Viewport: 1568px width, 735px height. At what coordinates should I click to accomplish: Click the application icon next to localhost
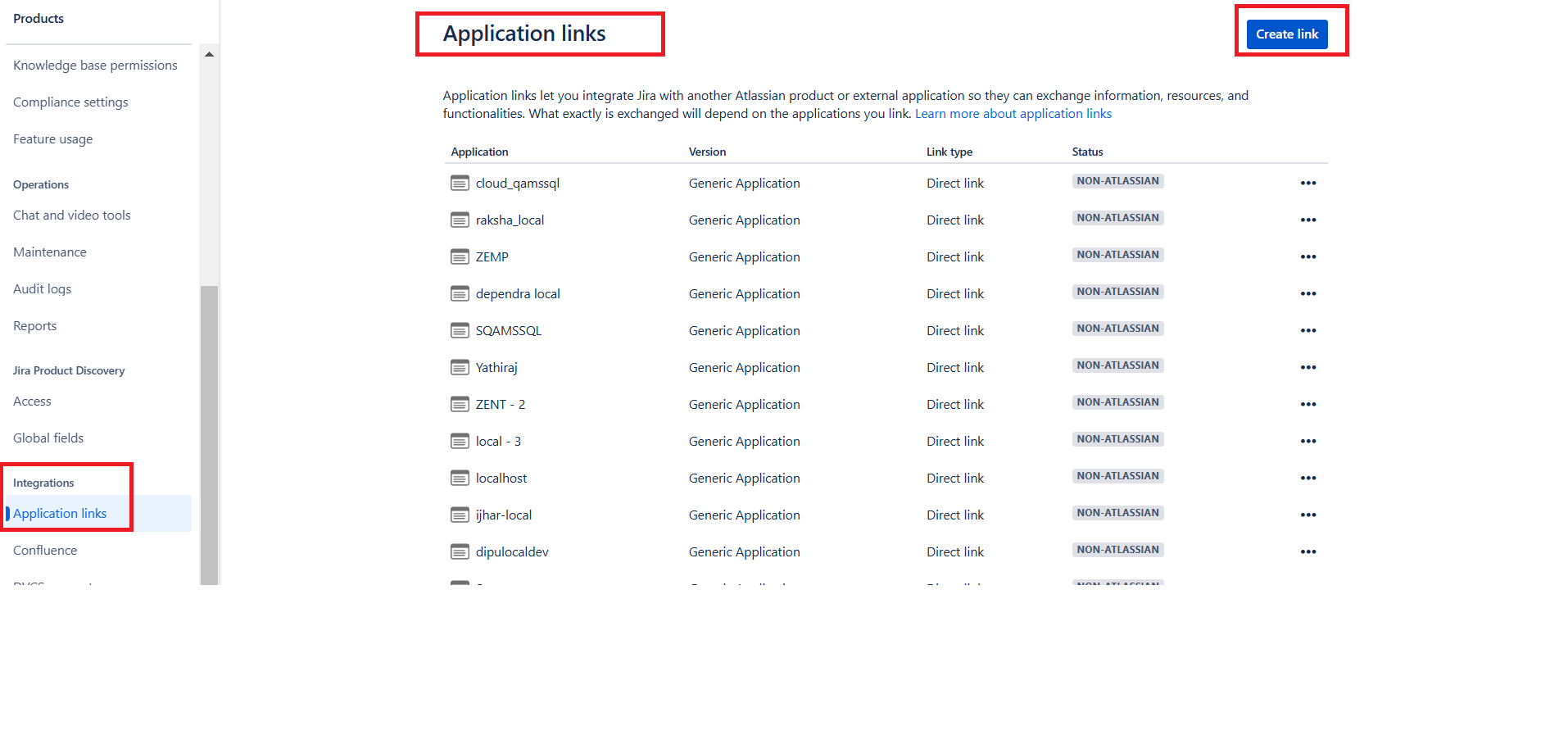[x=460, y=478]
